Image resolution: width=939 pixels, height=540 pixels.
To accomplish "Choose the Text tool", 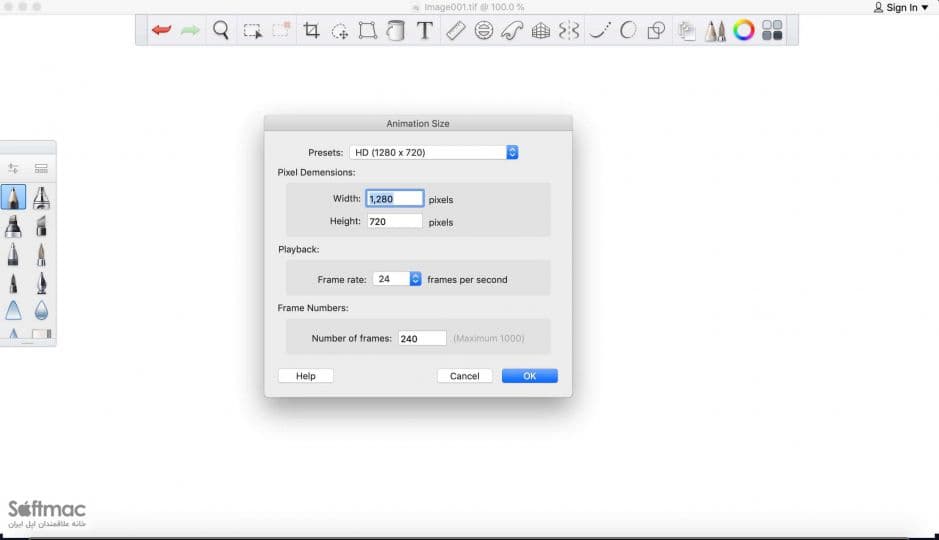I will 425,30.
